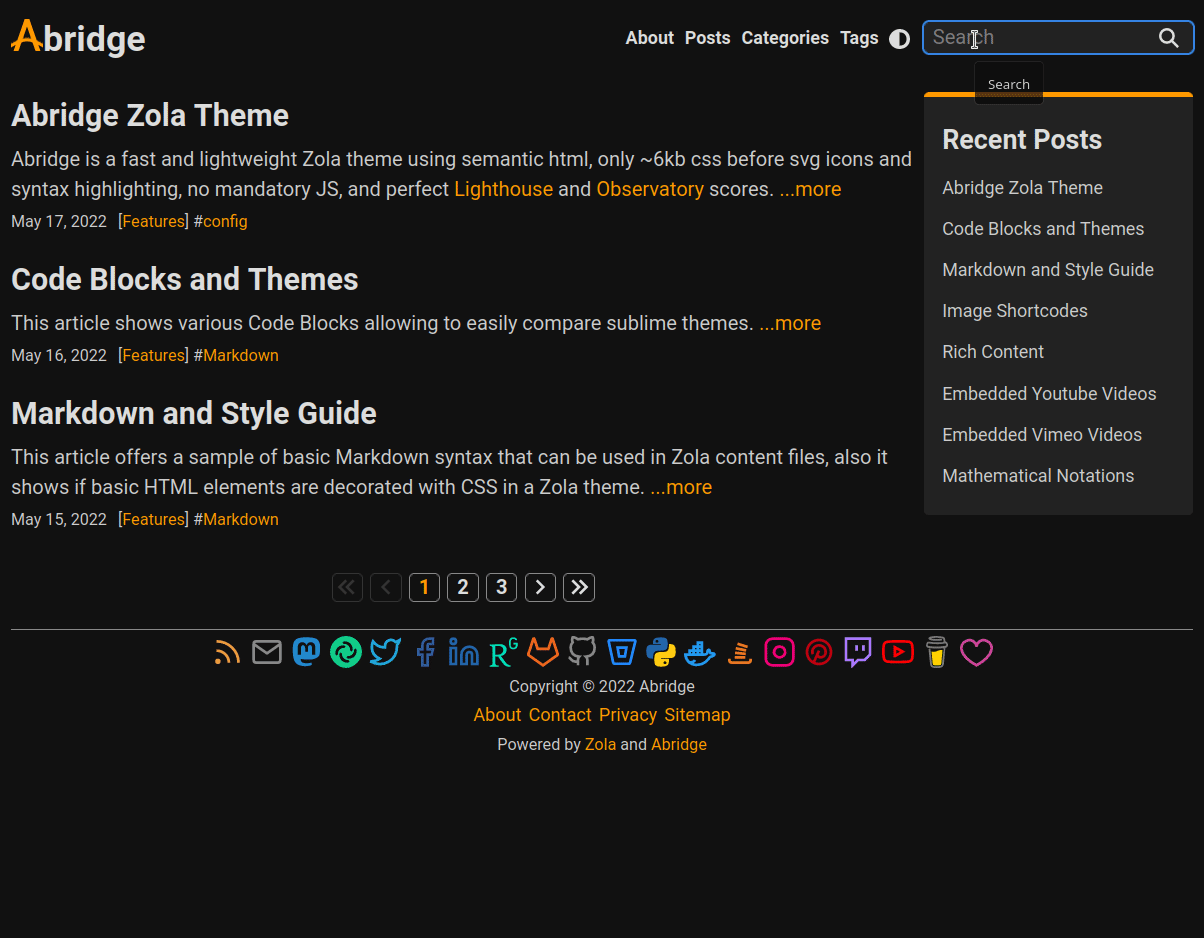Click the Twitch icon
1204x938 pixels.
(x=858, y=653)
